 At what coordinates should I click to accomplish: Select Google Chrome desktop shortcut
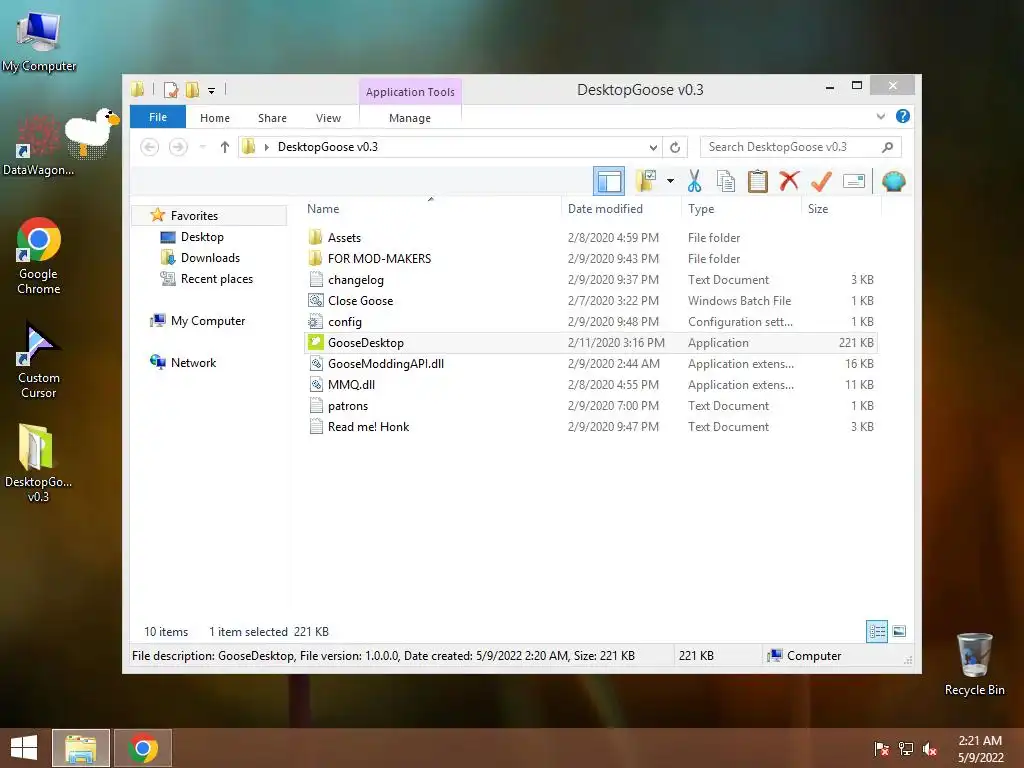39,256
